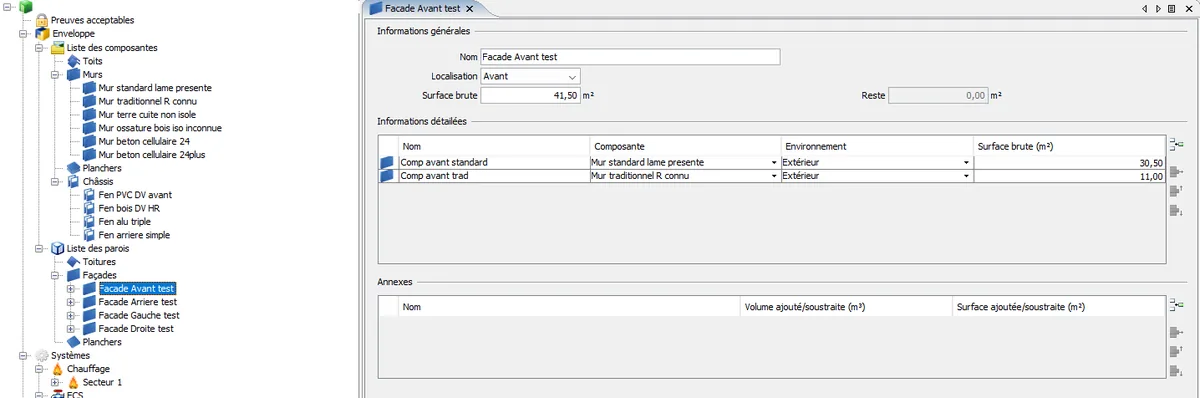This screenshot has width=1200, height=398.
Task: Click the Composante column header
Action: 686,146
